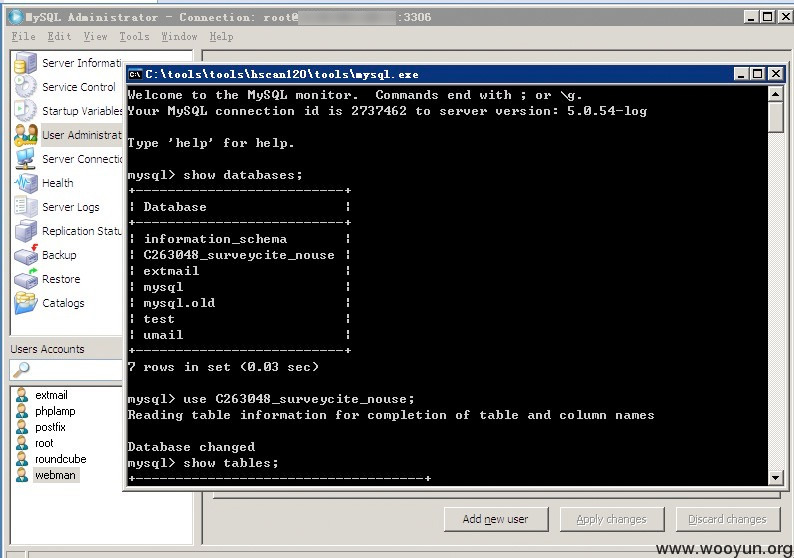Click the extmail user avatar icon
This screenshot has height=558, width=794.
pyautogui.click(x=22, y=395)
